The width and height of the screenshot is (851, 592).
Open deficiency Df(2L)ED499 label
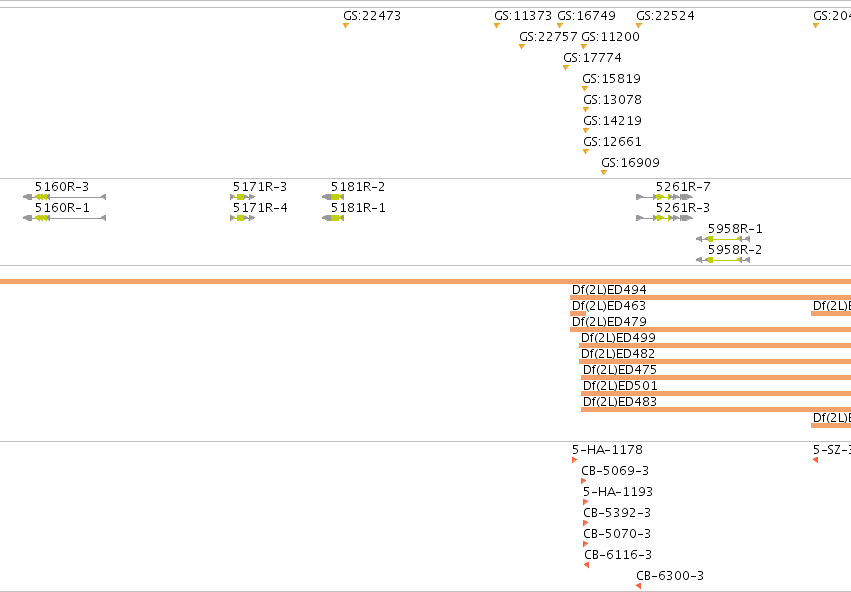[618, 338]
